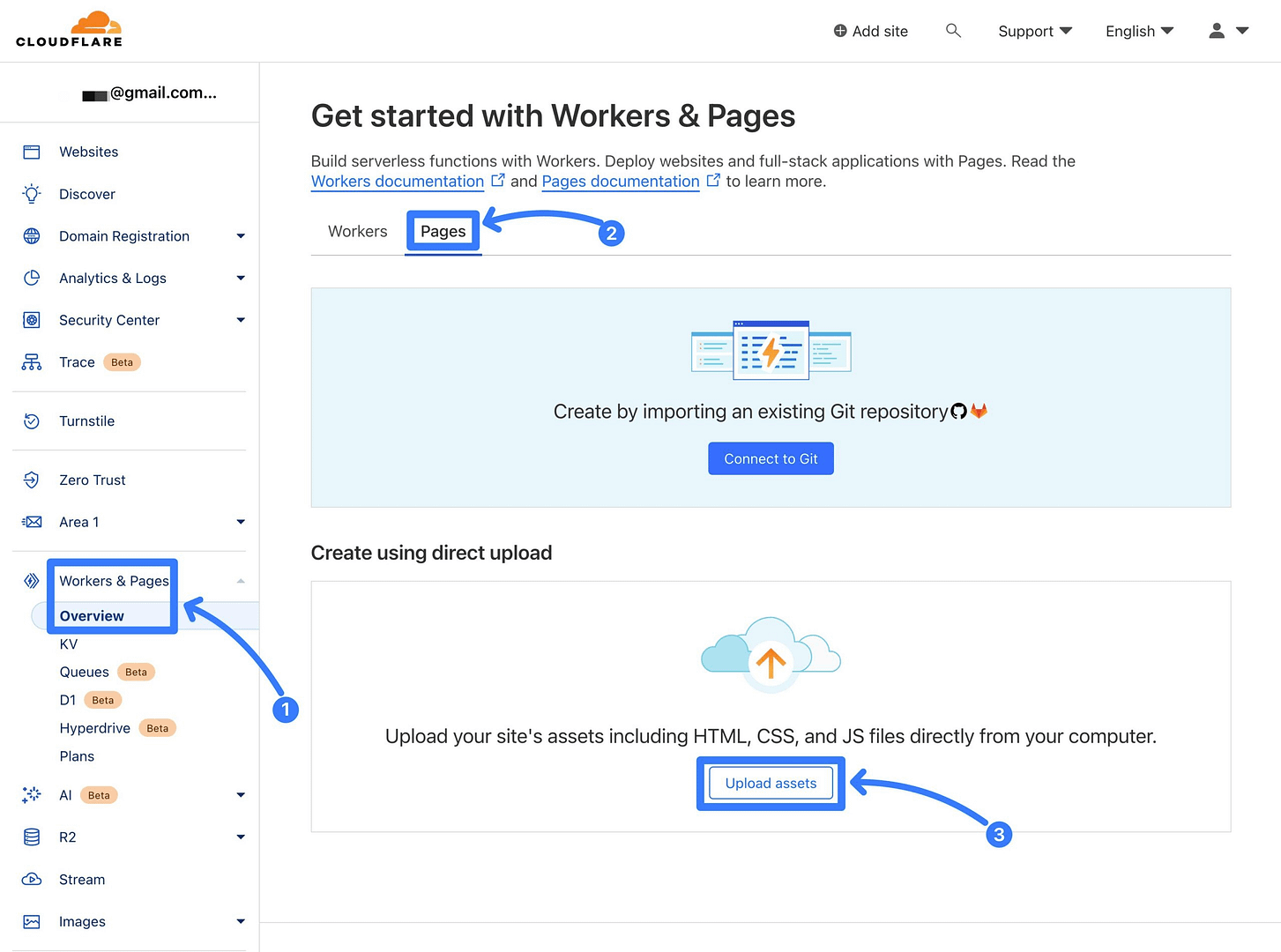
Task: Expand R2 submenu arrow
Action: (241, 837)
